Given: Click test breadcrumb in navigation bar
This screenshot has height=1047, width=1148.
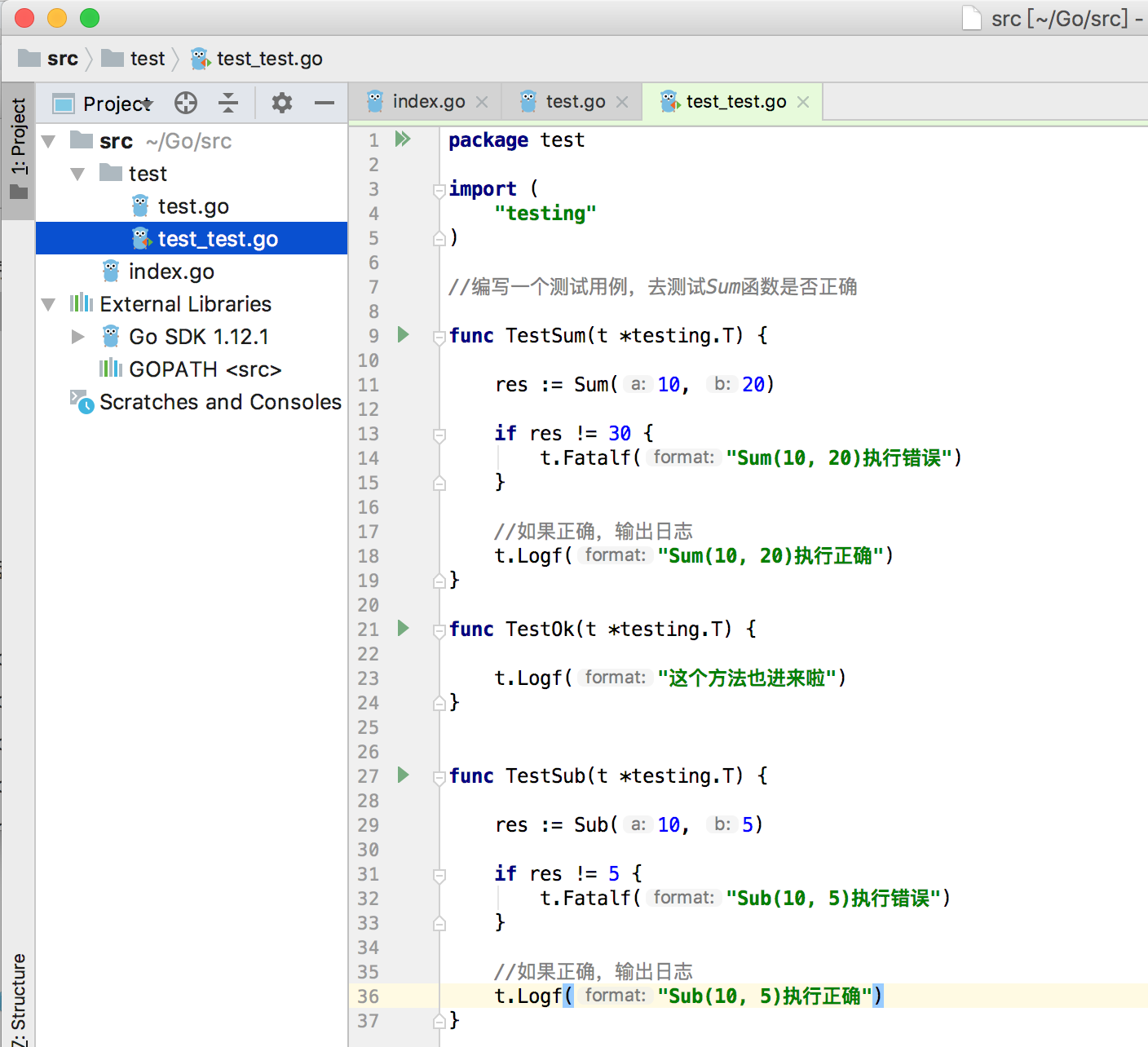Looking at the screenshot, I should 133,59.
